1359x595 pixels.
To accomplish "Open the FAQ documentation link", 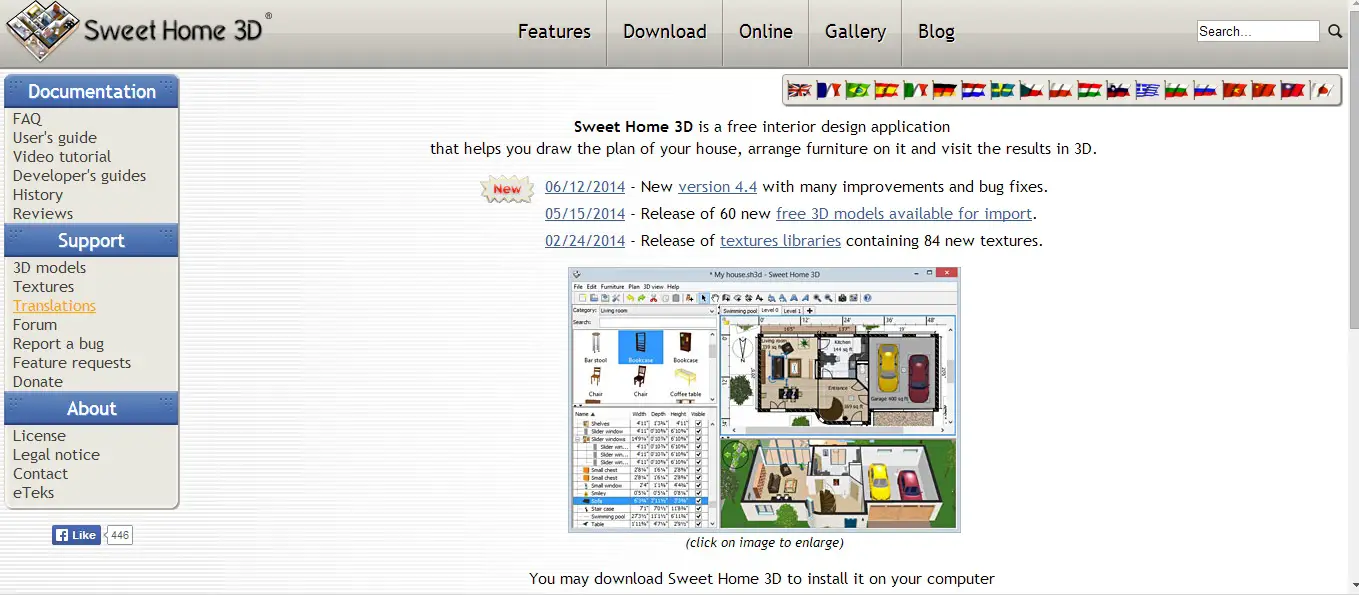I will point(27,119).
